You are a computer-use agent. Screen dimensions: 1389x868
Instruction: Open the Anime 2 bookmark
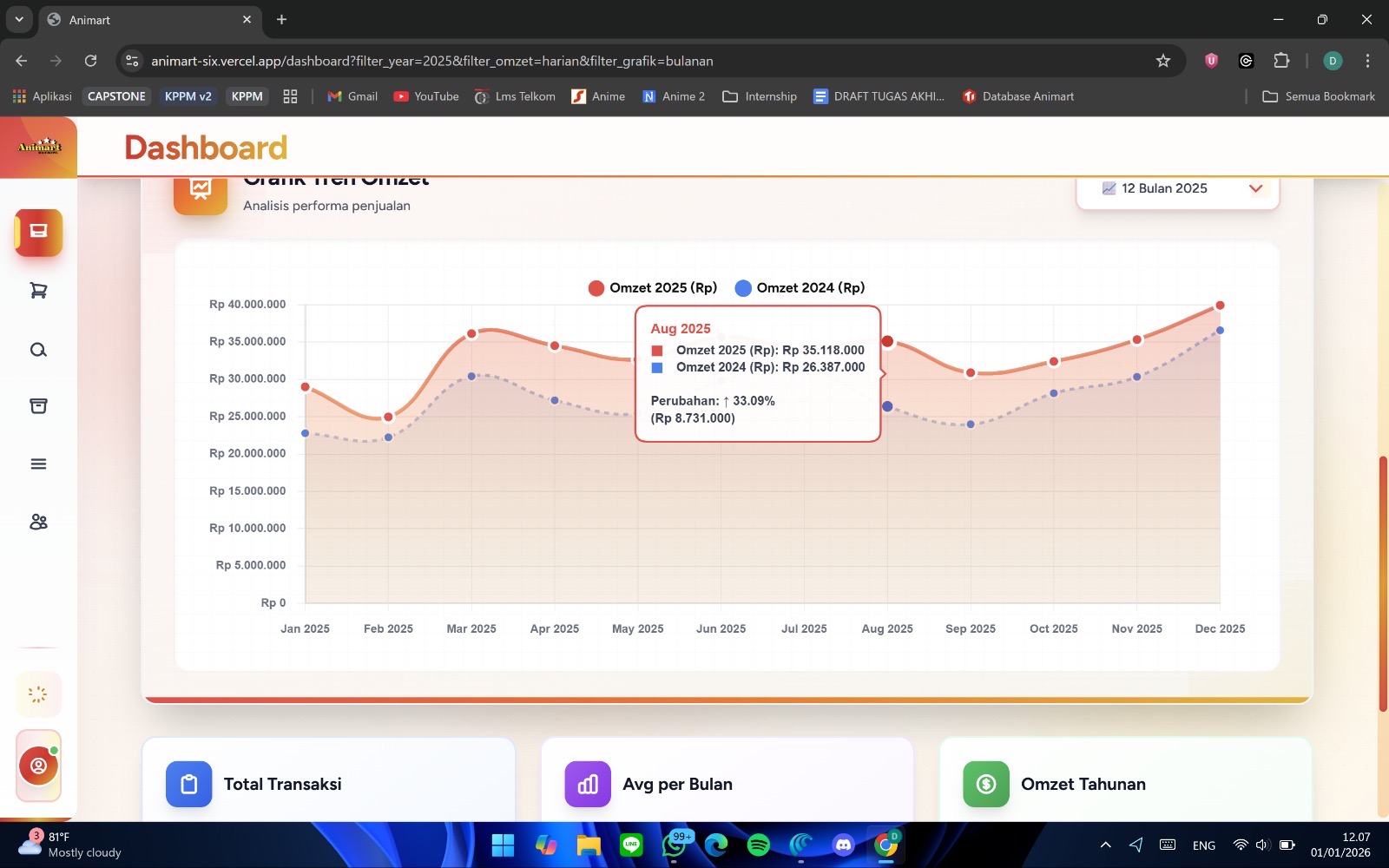[x=674, y=96]
